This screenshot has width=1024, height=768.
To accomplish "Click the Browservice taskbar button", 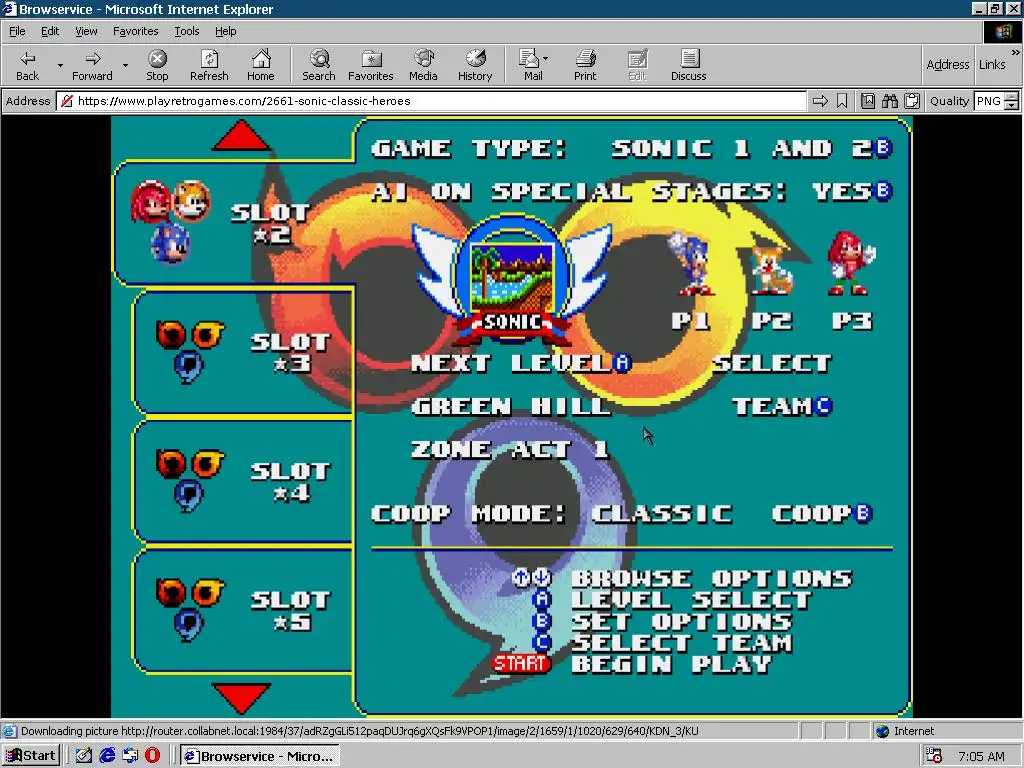I will click(260, 756).
